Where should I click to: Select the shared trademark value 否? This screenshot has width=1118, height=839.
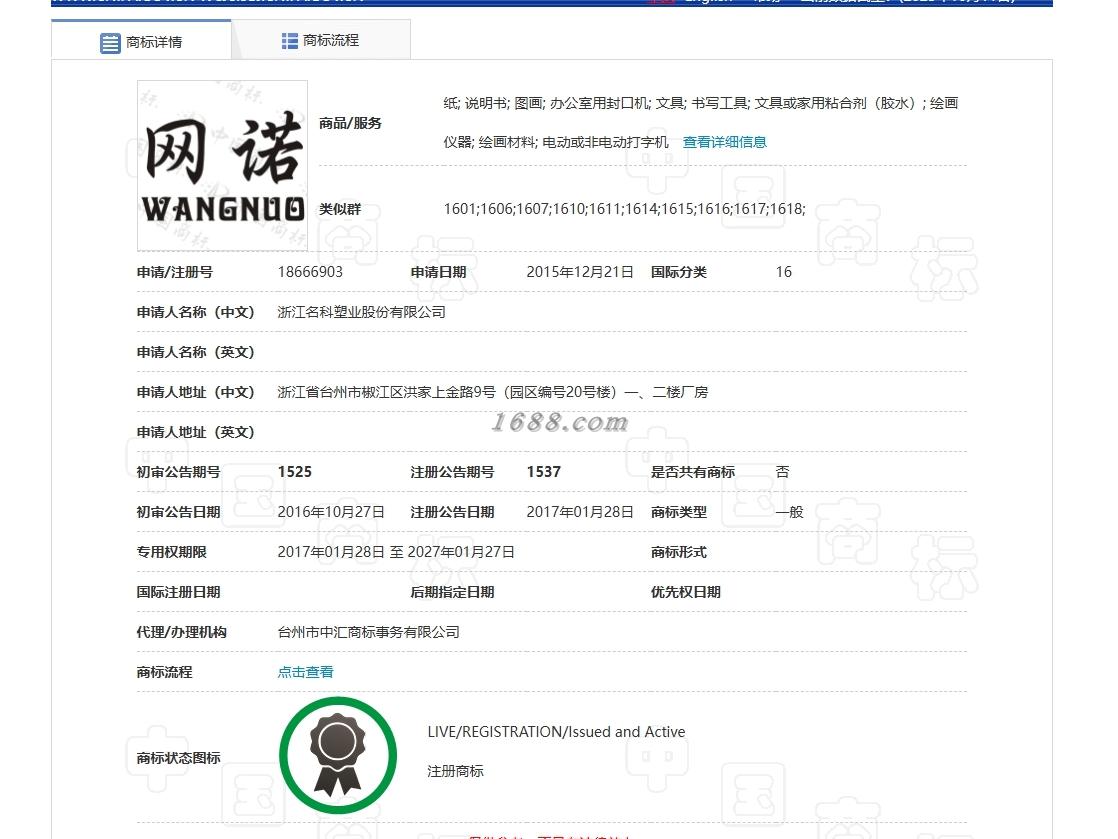click(x=782, y=472)
